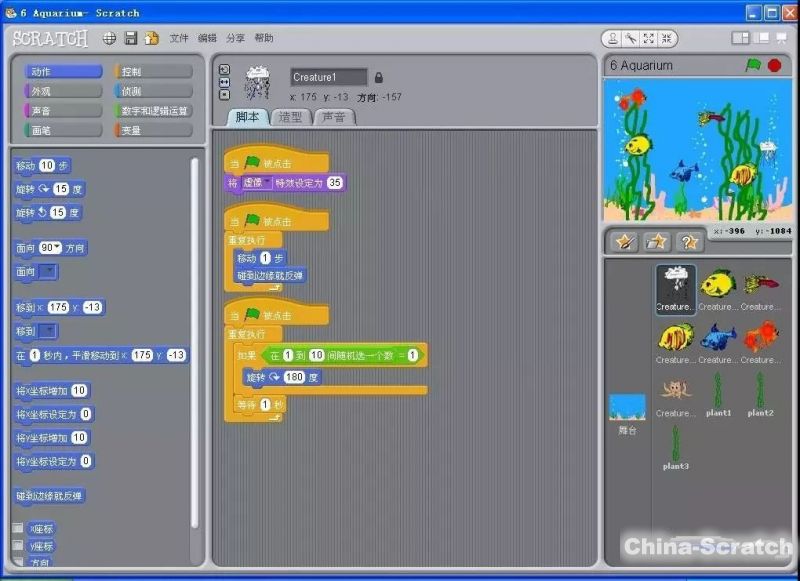Image resolution: width=800 pixels, height=581 pixels.
Task: Click the green flag to start the project
Action: click(753, 65)
